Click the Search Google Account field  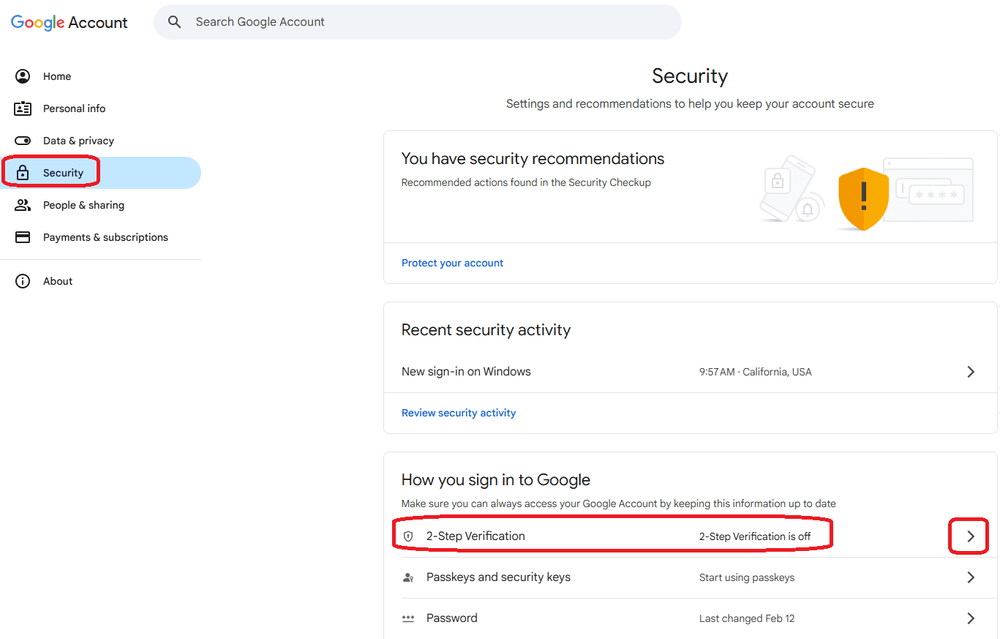420,22
